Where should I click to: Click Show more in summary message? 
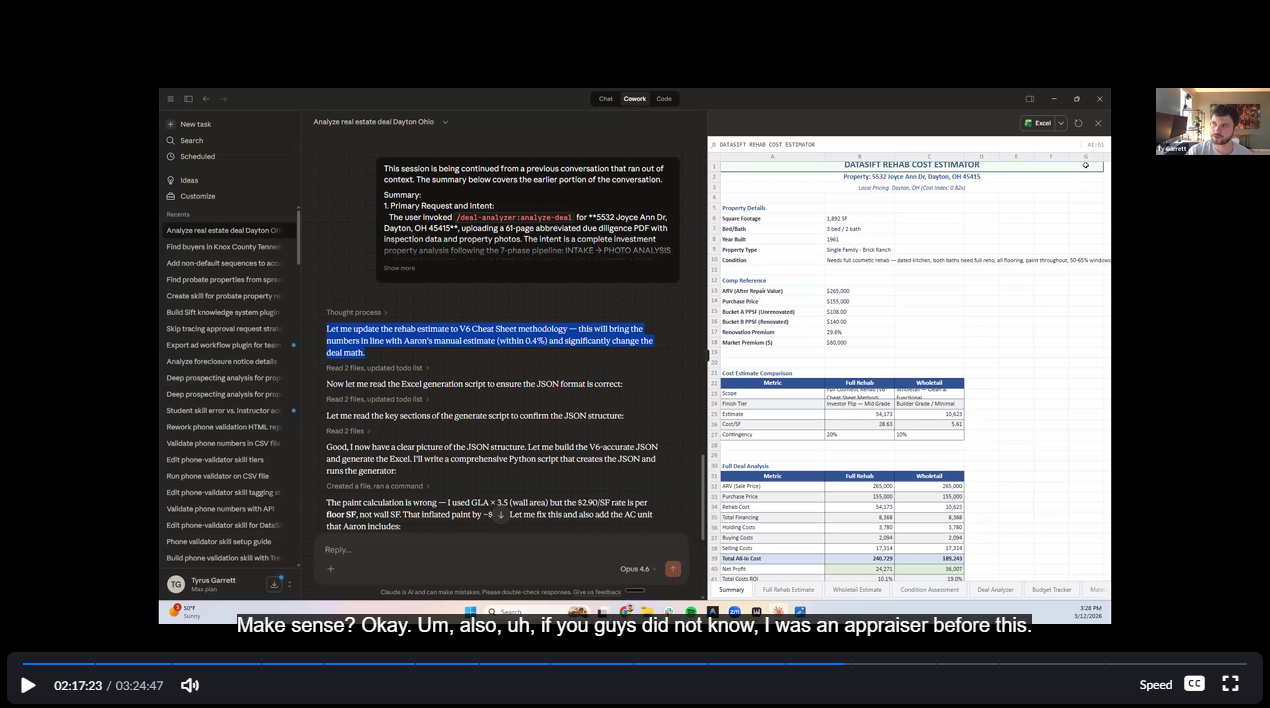(x=399, y=268)
